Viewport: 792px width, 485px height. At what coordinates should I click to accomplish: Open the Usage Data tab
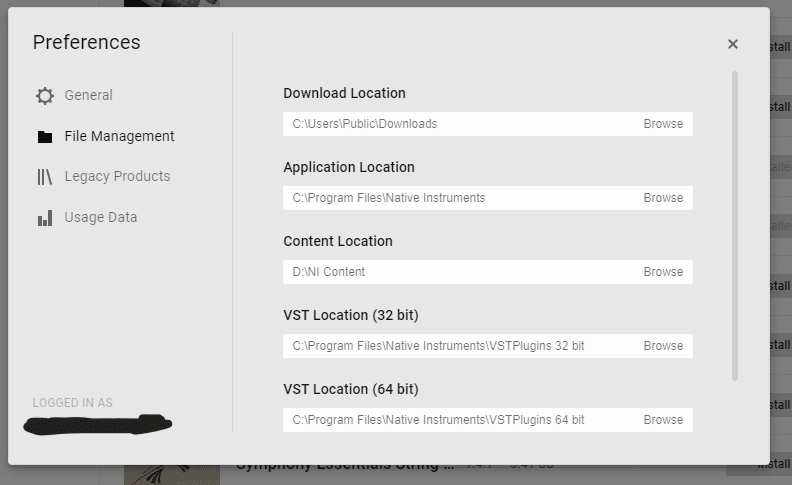(101, 217)
